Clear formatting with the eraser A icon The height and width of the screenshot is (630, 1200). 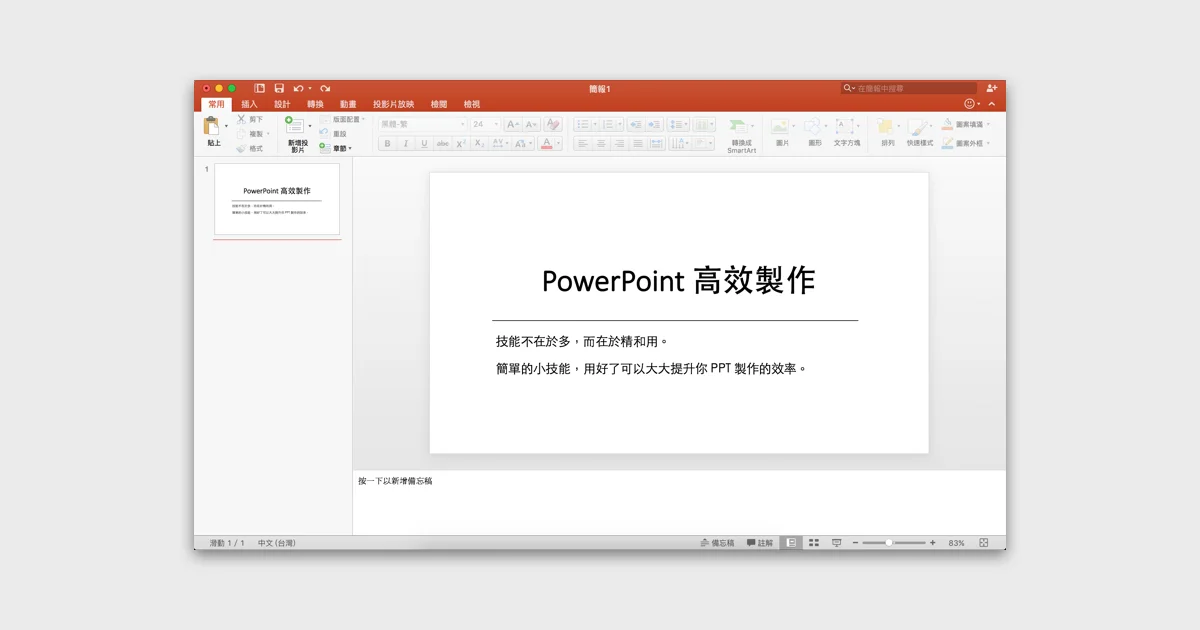(553, 125)
